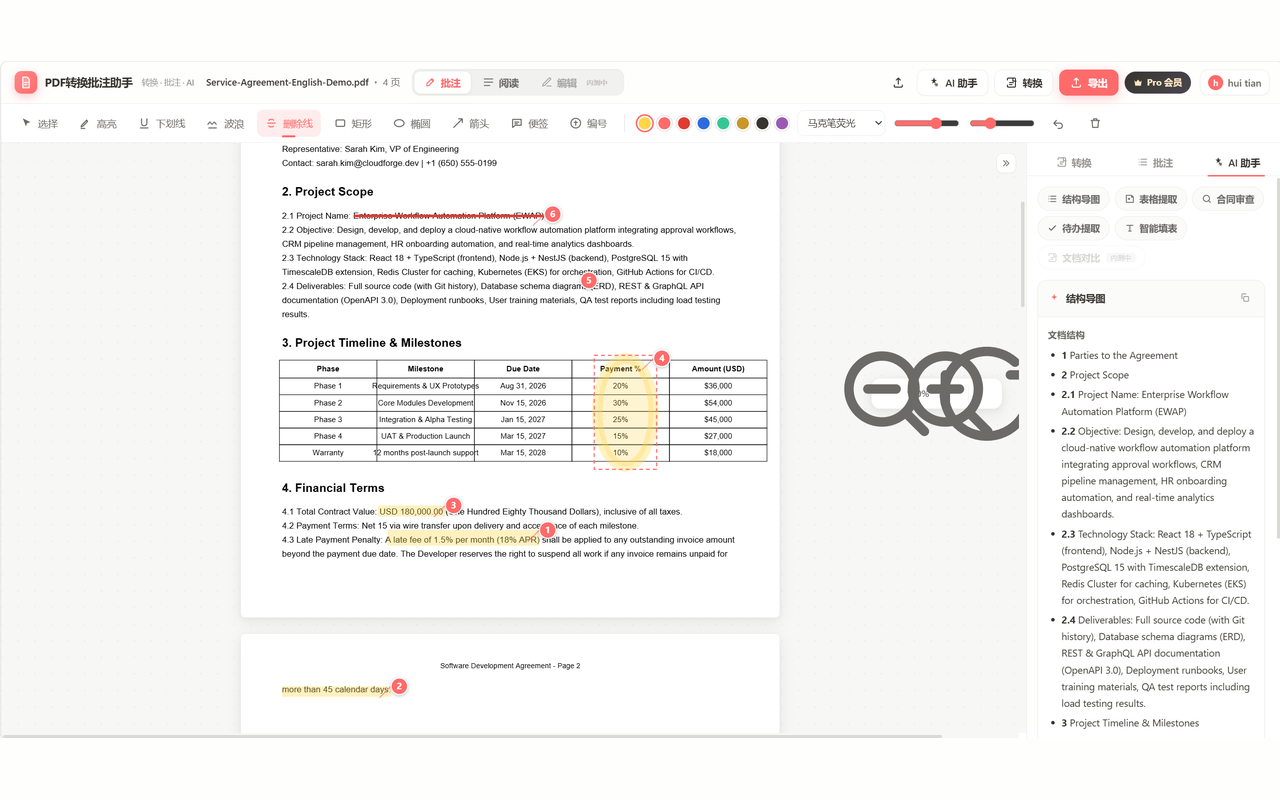Click the trash delete icon
This screenshot has height=800, width=1280.
pos(1095,123)
